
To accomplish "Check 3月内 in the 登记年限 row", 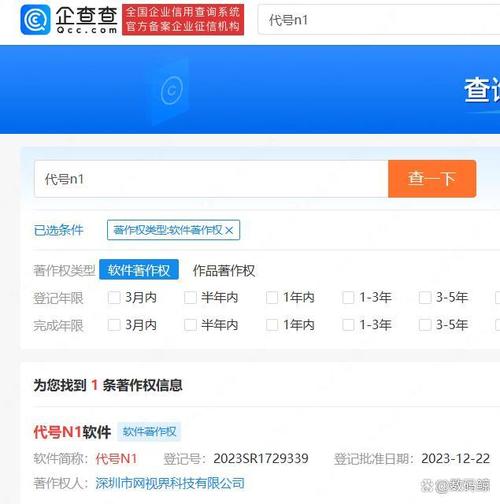I will (x=114, y=297).
